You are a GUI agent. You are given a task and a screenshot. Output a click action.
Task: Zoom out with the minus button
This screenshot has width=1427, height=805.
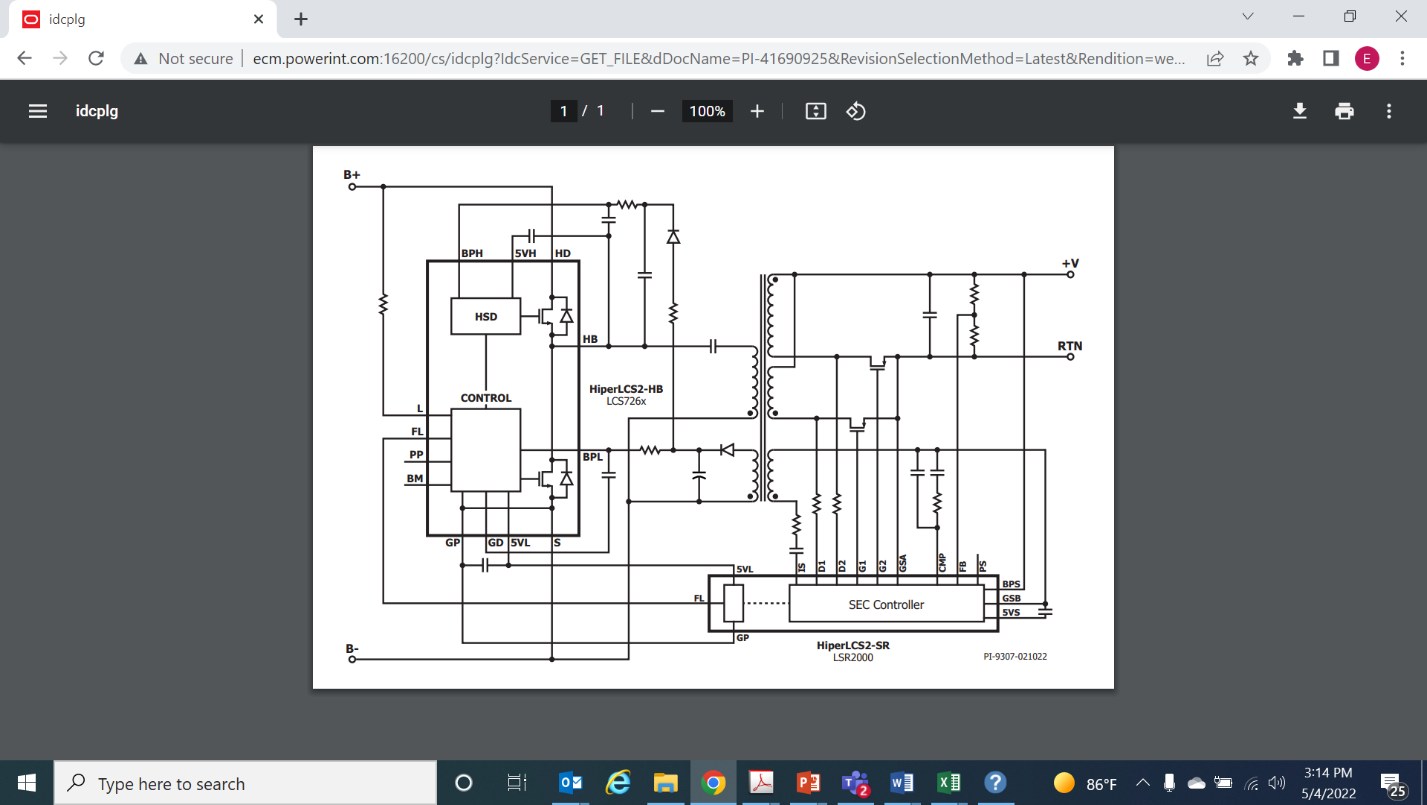click(x=657, y=111)
